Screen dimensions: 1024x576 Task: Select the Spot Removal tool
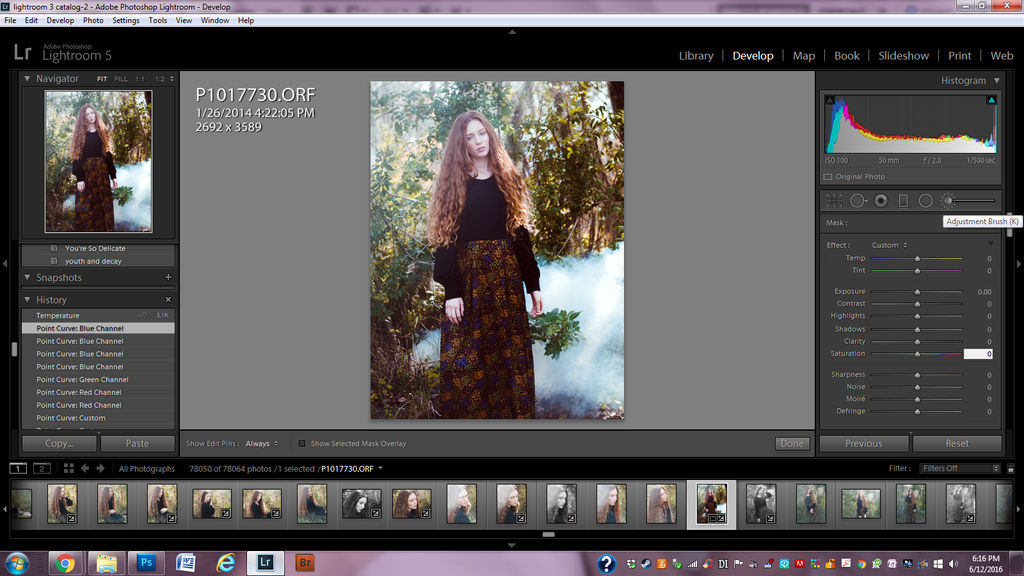(858, 201)
